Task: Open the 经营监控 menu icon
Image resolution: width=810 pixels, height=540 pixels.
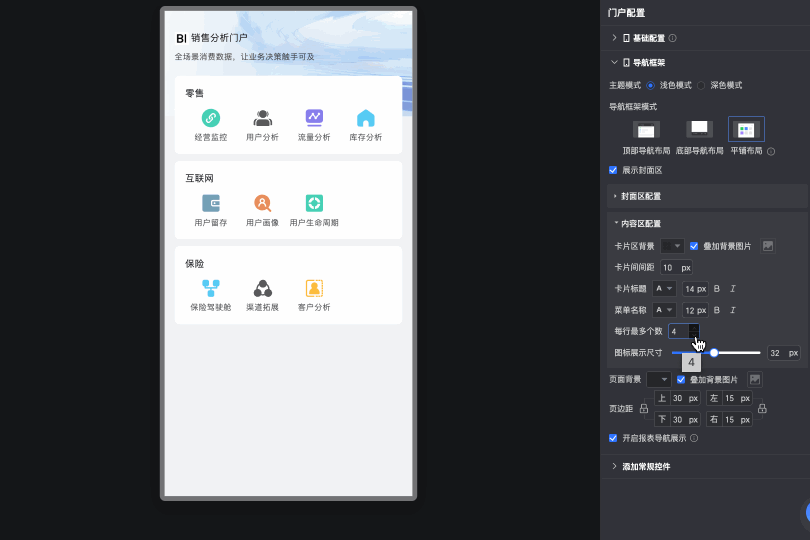Action: pyautogui.click(x=211, y=118)
